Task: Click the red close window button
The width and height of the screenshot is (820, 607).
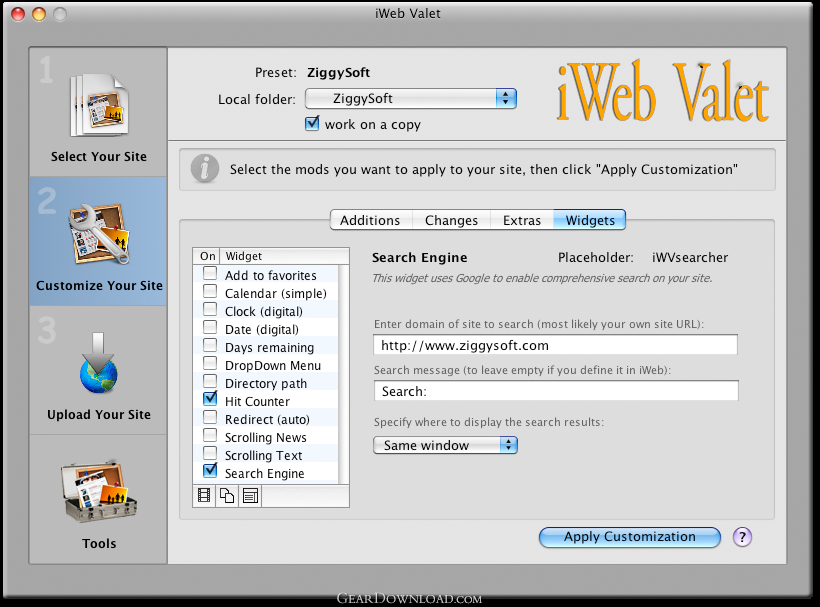Action: pyautogui.click(x=18, y=14)
